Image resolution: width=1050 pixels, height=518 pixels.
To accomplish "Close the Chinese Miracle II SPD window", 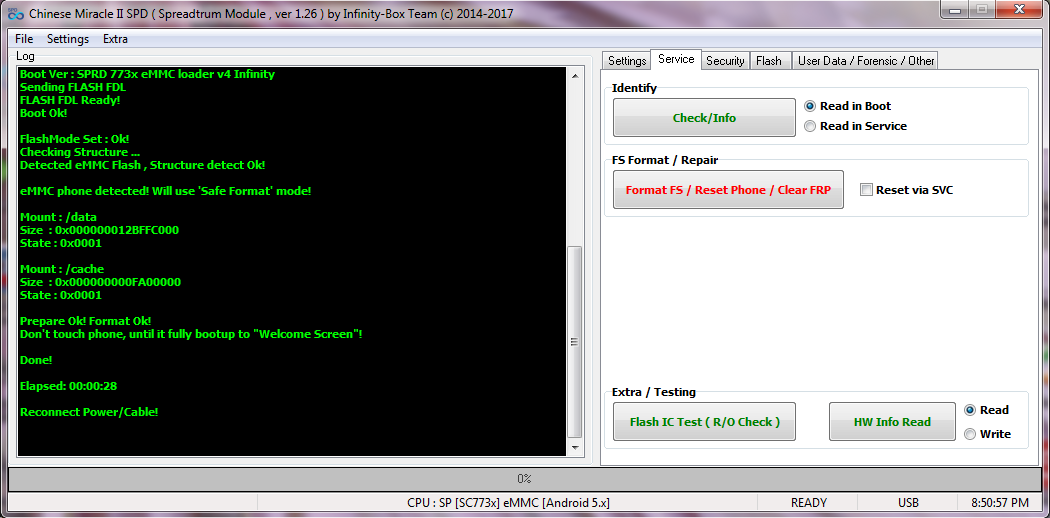I will [1019, 9].
